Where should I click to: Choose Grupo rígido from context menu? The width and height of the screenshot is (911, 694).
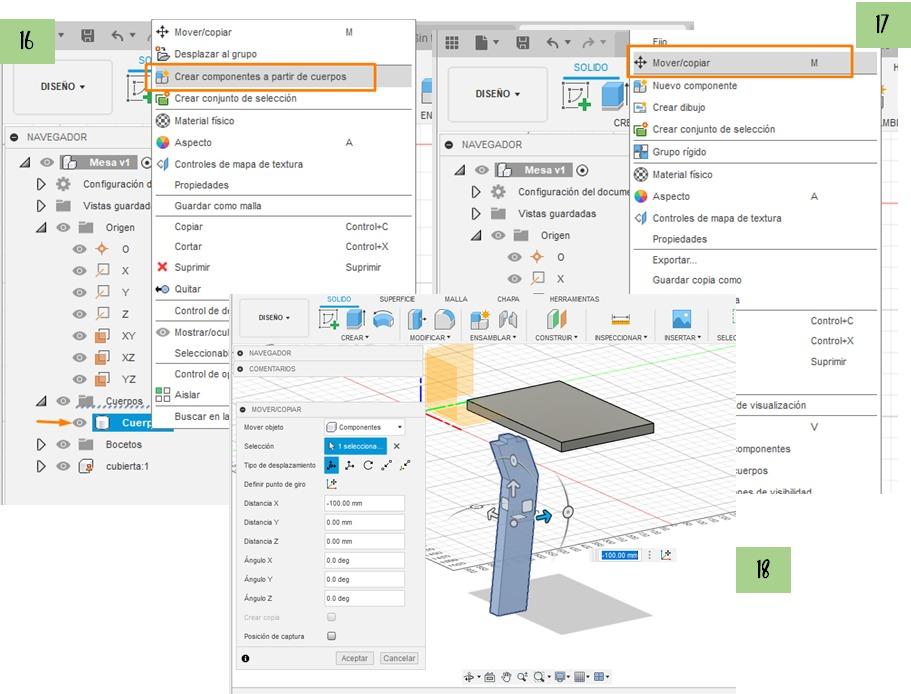tap(679, 152)
